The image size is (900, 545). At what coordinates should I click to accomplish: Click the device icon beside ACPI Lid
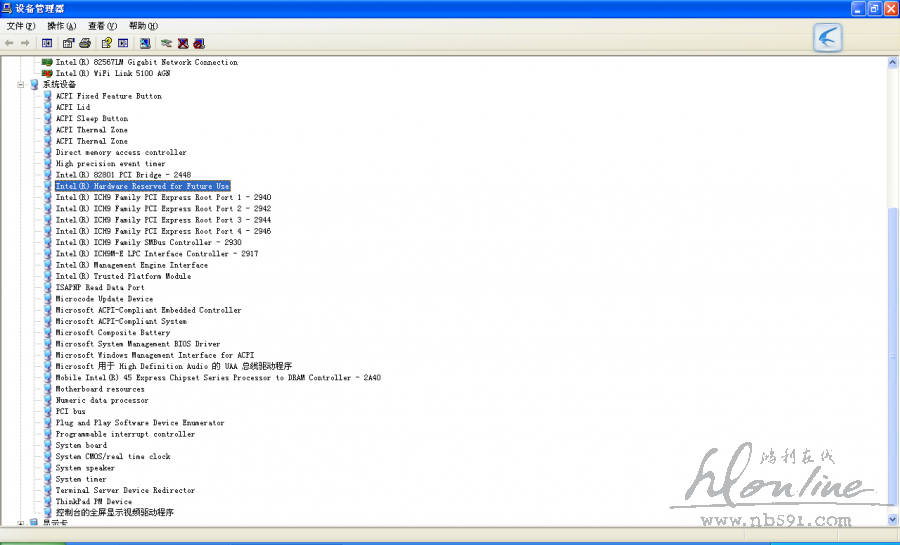pyautogui.click(x=48, y=107)
